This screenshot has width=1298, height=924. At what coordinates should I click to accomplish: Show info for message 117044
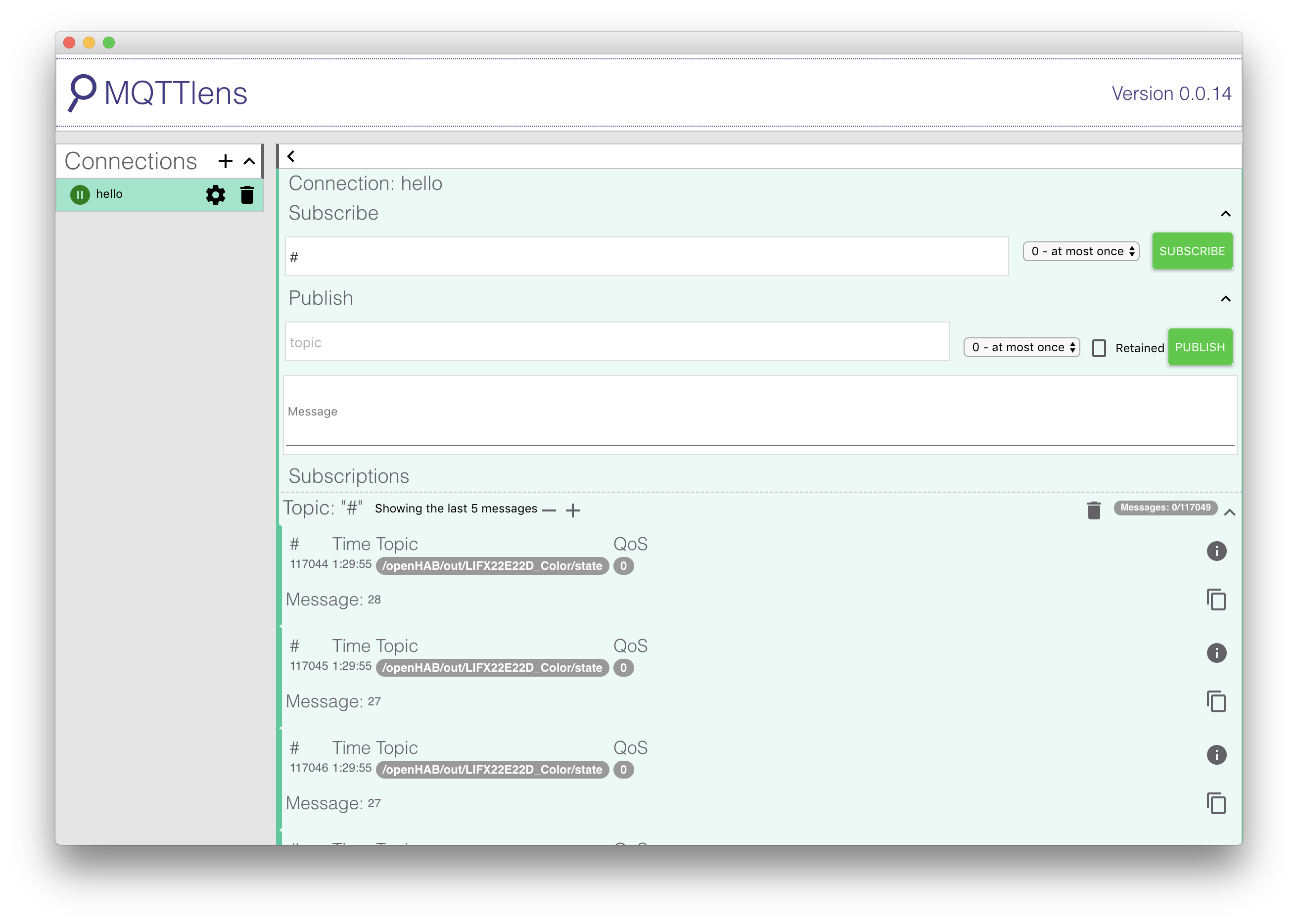[x=1216, y=551]
